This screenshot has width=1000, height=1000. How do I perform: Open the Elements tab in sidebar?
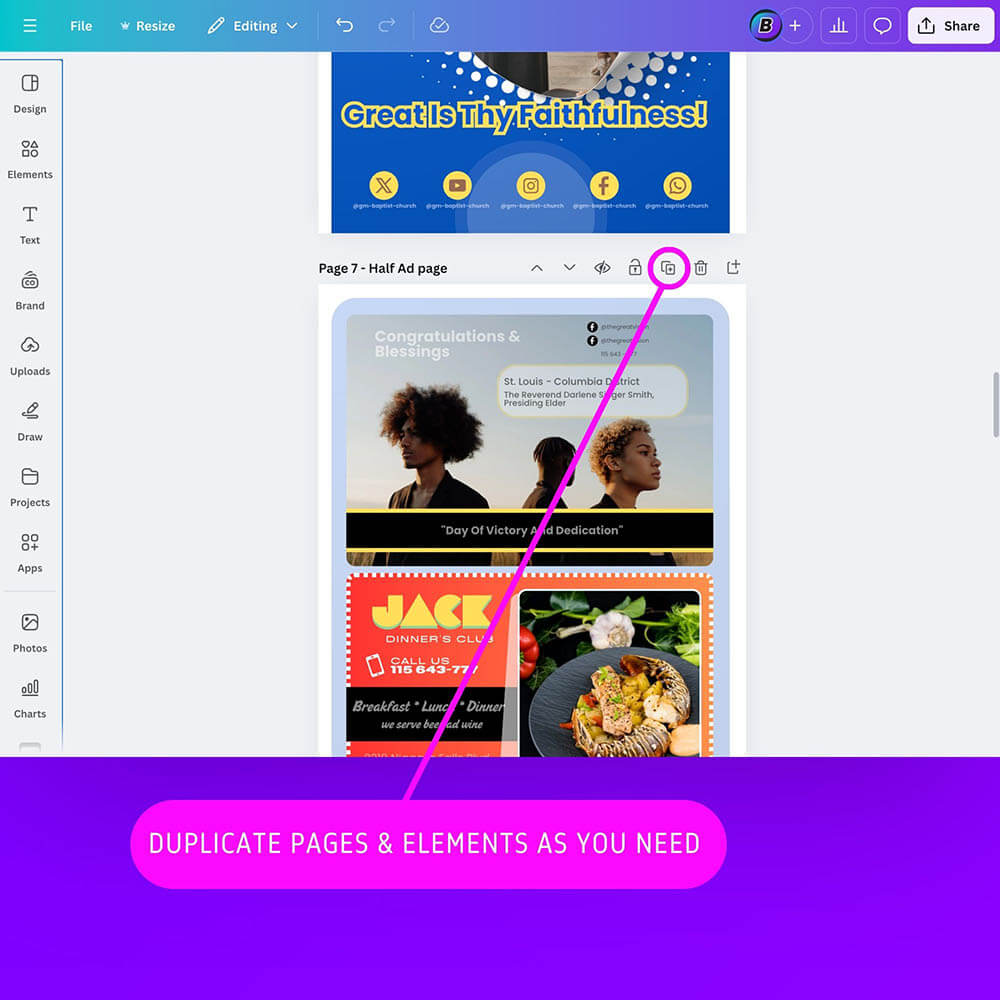(x=30, y=159)
